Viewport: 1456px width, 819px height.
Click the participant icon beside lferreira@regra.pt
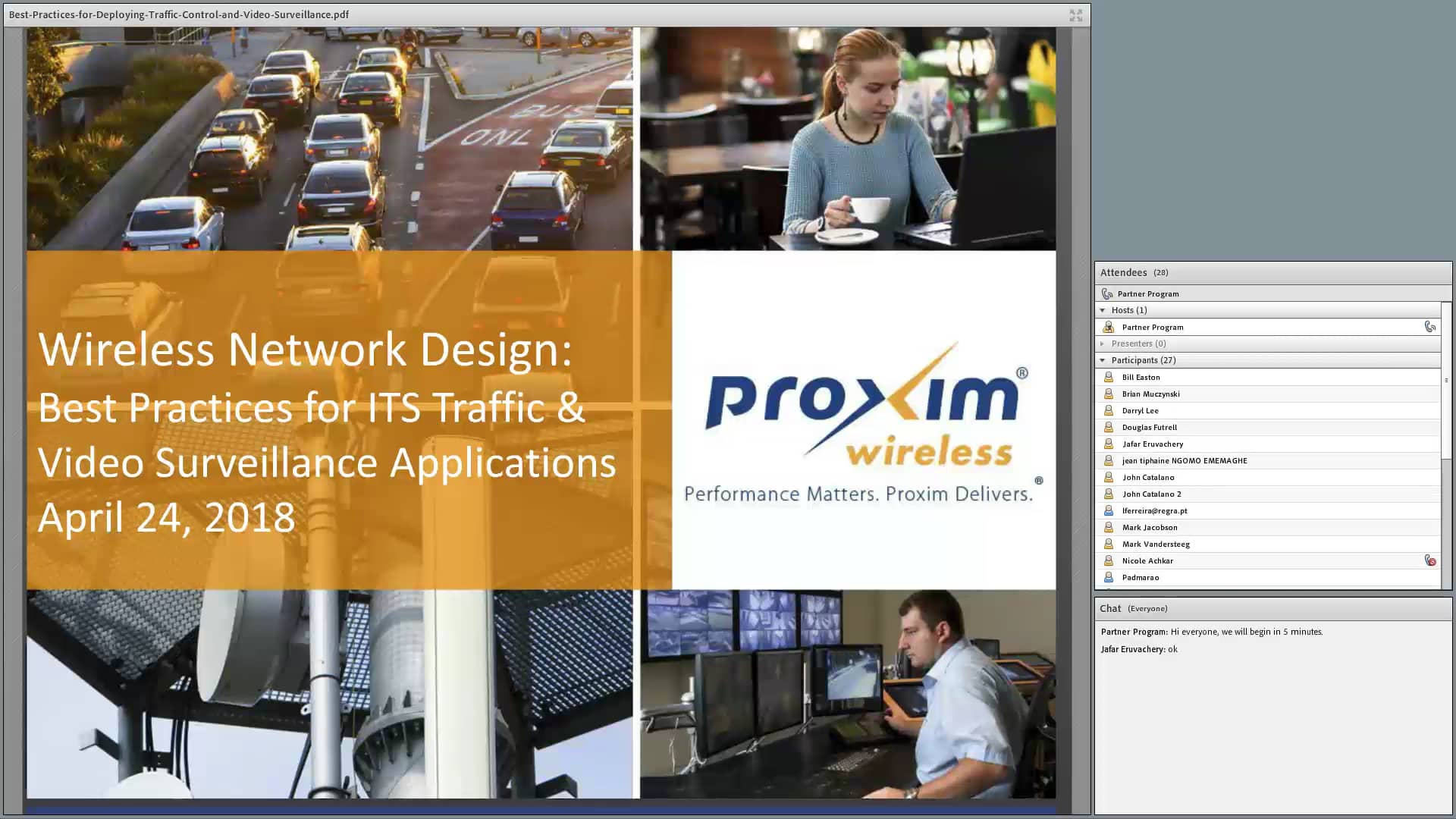[x=1108, y=510]
